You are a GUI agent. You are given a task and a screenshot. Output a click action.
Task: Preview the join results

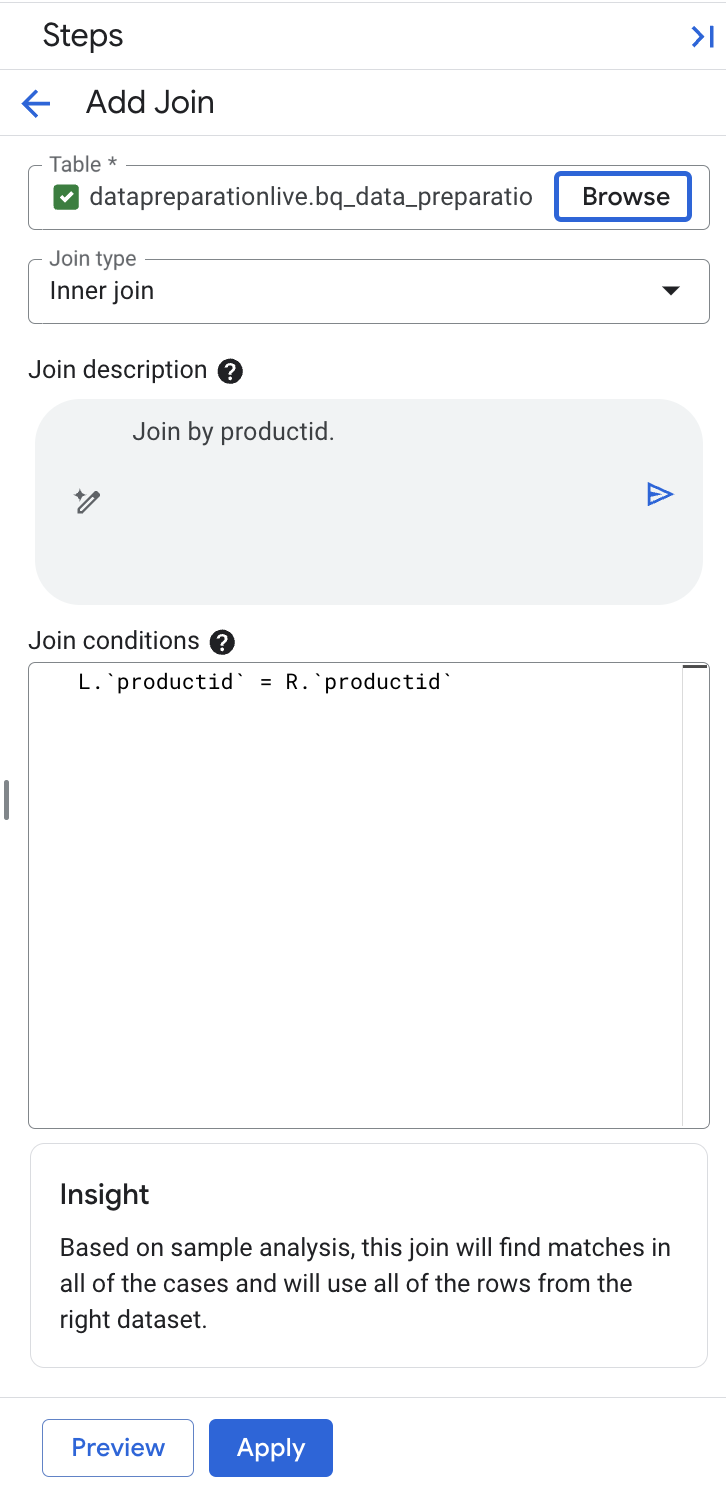pos(118,1447)
